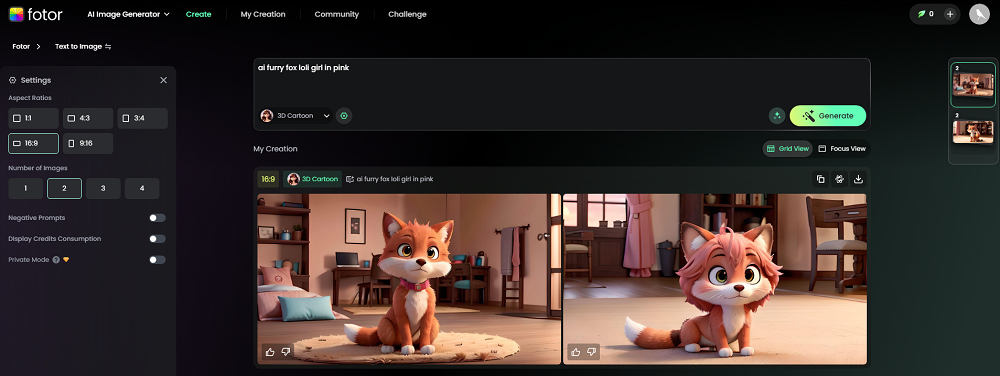Click the prompt enhance sparkle icon
The image size is (1000, 376).
point(777,116)
